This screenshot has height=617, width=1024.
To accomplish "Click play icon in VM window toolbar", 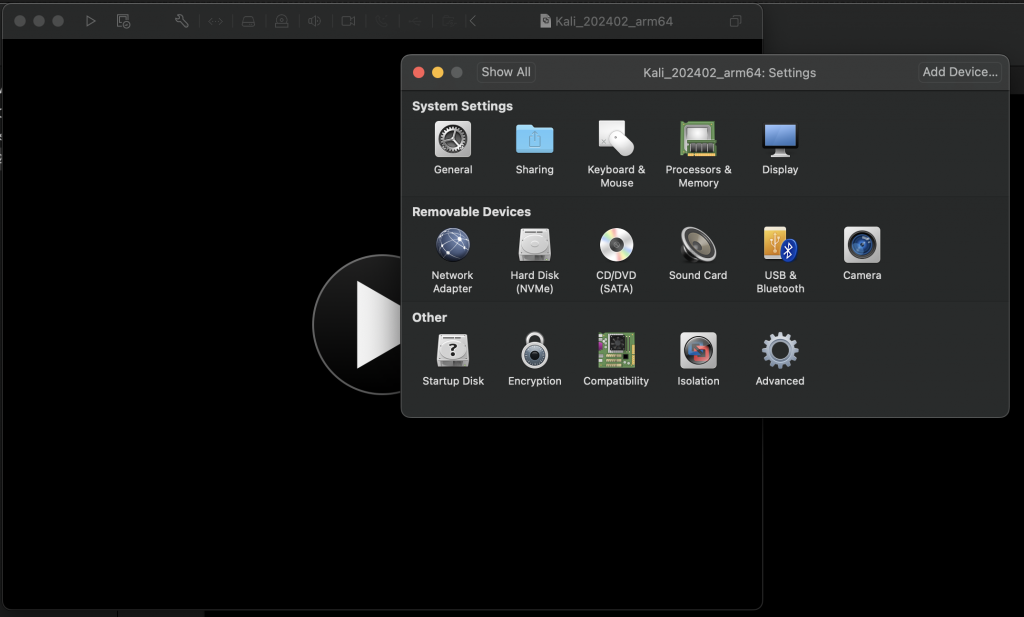I will [90, 21].
